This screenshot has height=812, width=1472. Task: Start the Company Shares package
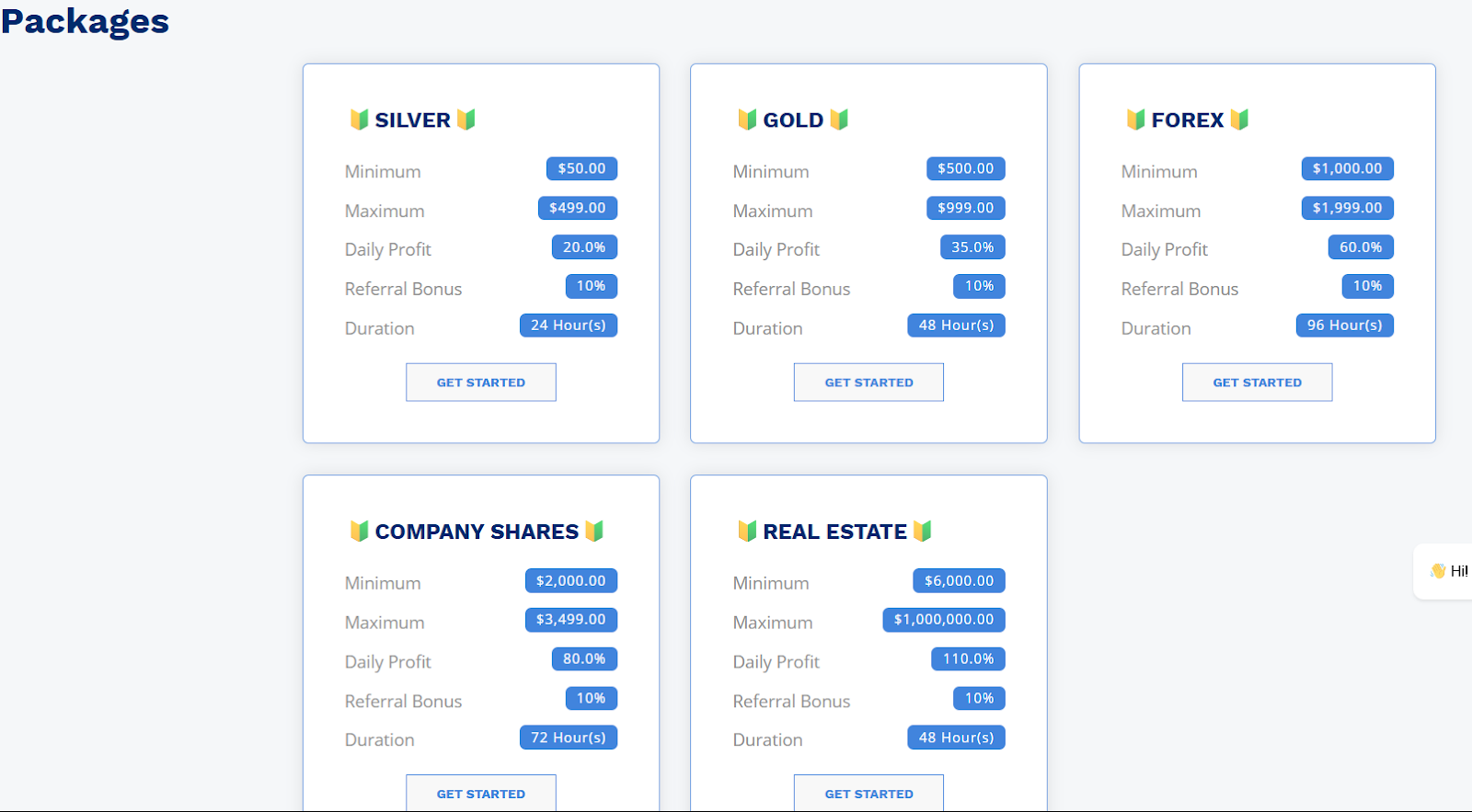click(481, 793)
